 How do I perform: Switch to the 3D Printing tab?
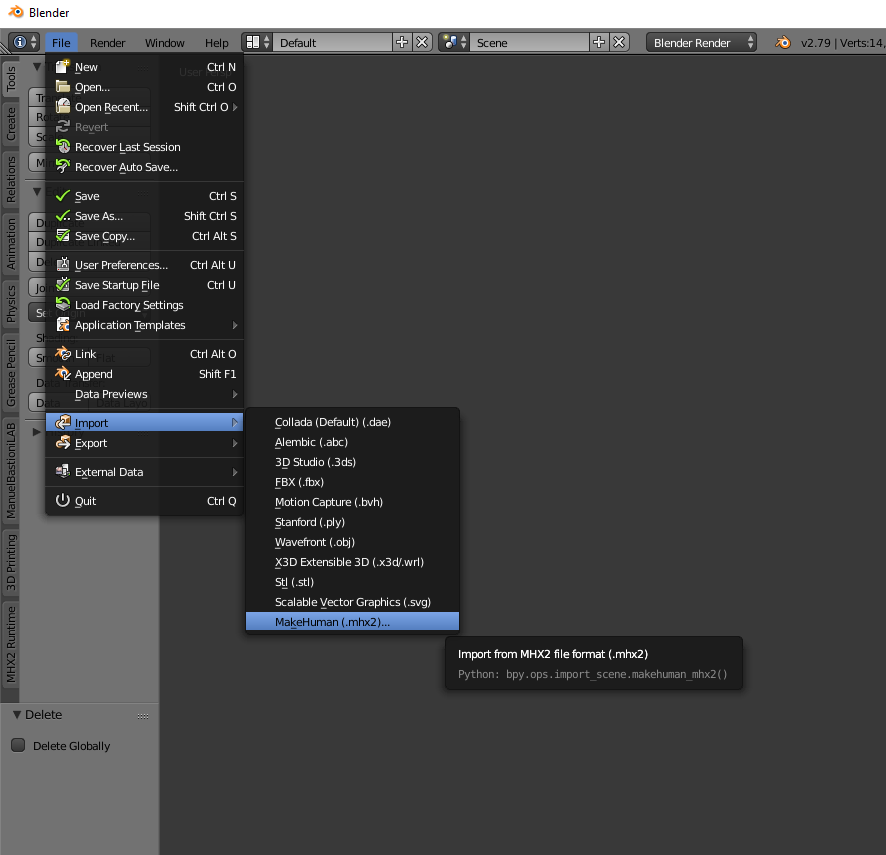click(x=11, y=561)
